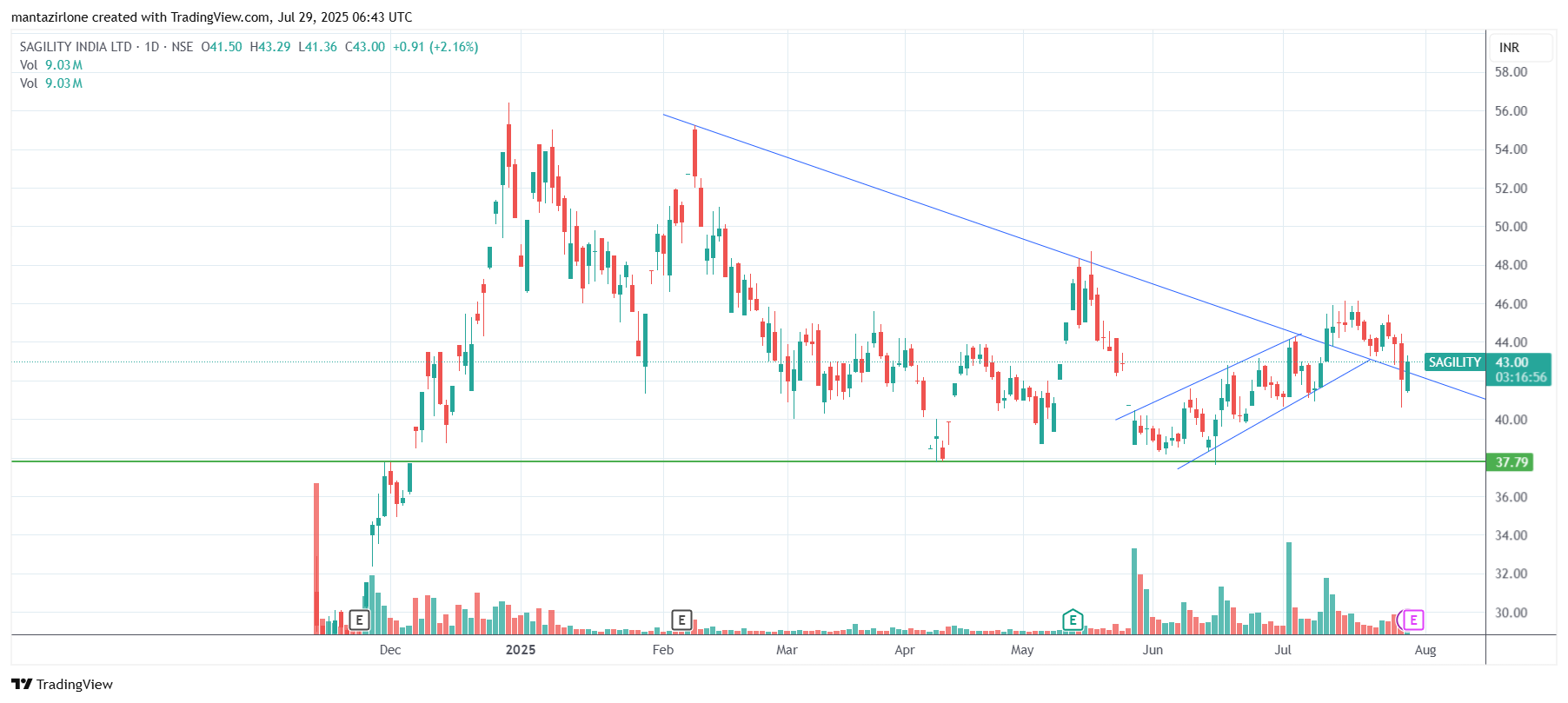Click the Jul label on time axis
Screen dimensions: 1568x703
pyautogui.click(x=1283, y=650)
